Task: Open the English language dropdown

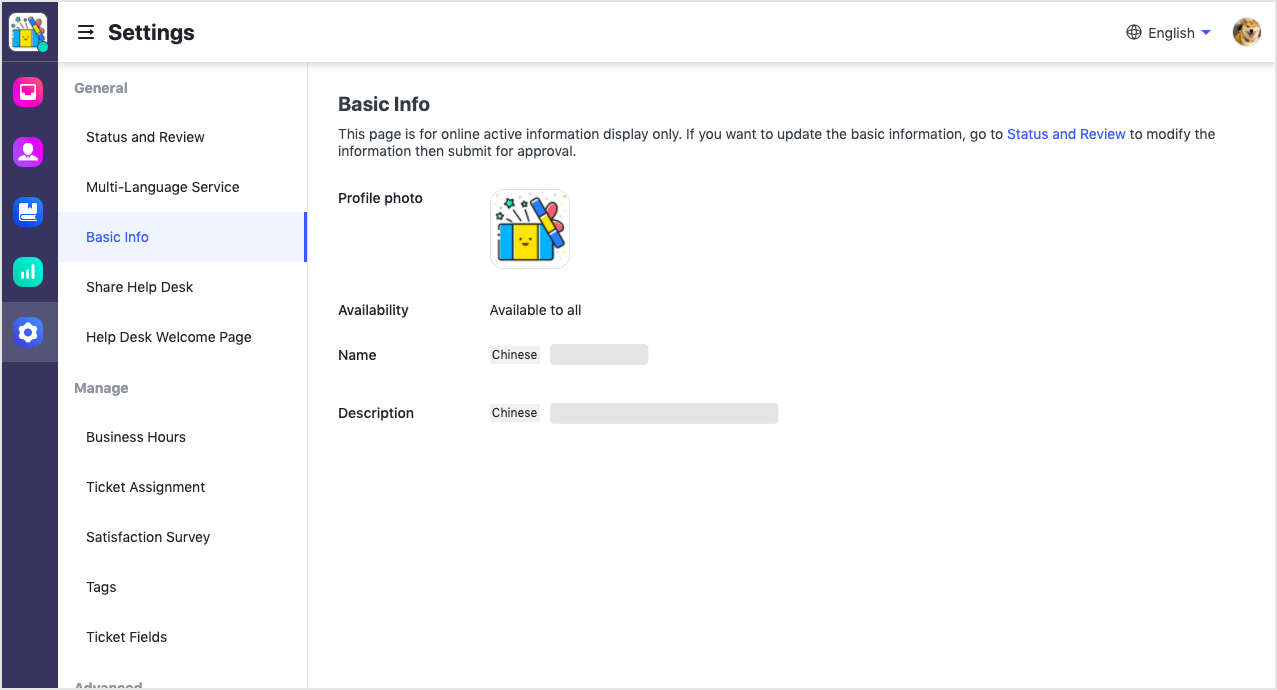Action: click(x=1170, y=32)
